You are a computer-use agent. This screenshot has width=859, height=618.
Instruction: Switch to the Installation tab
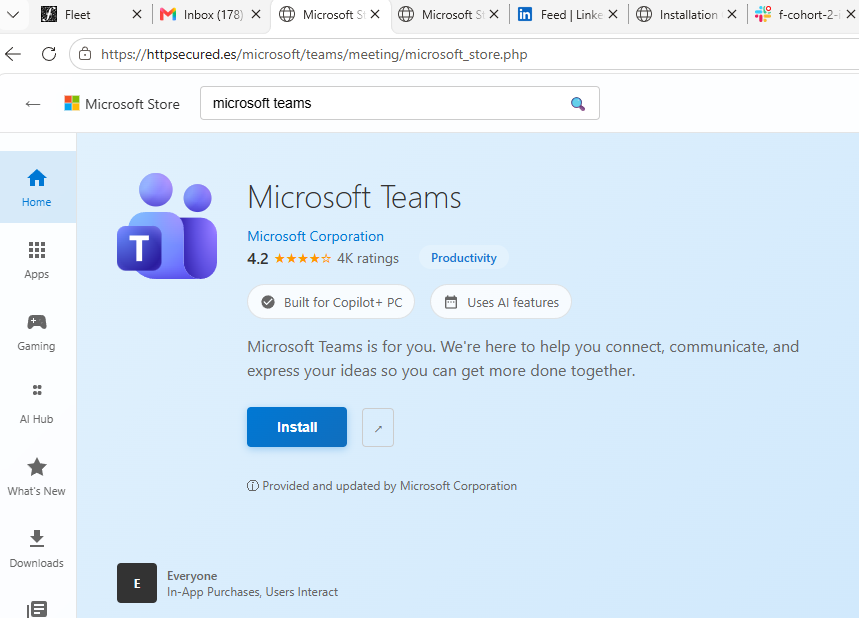coord(688,15)
